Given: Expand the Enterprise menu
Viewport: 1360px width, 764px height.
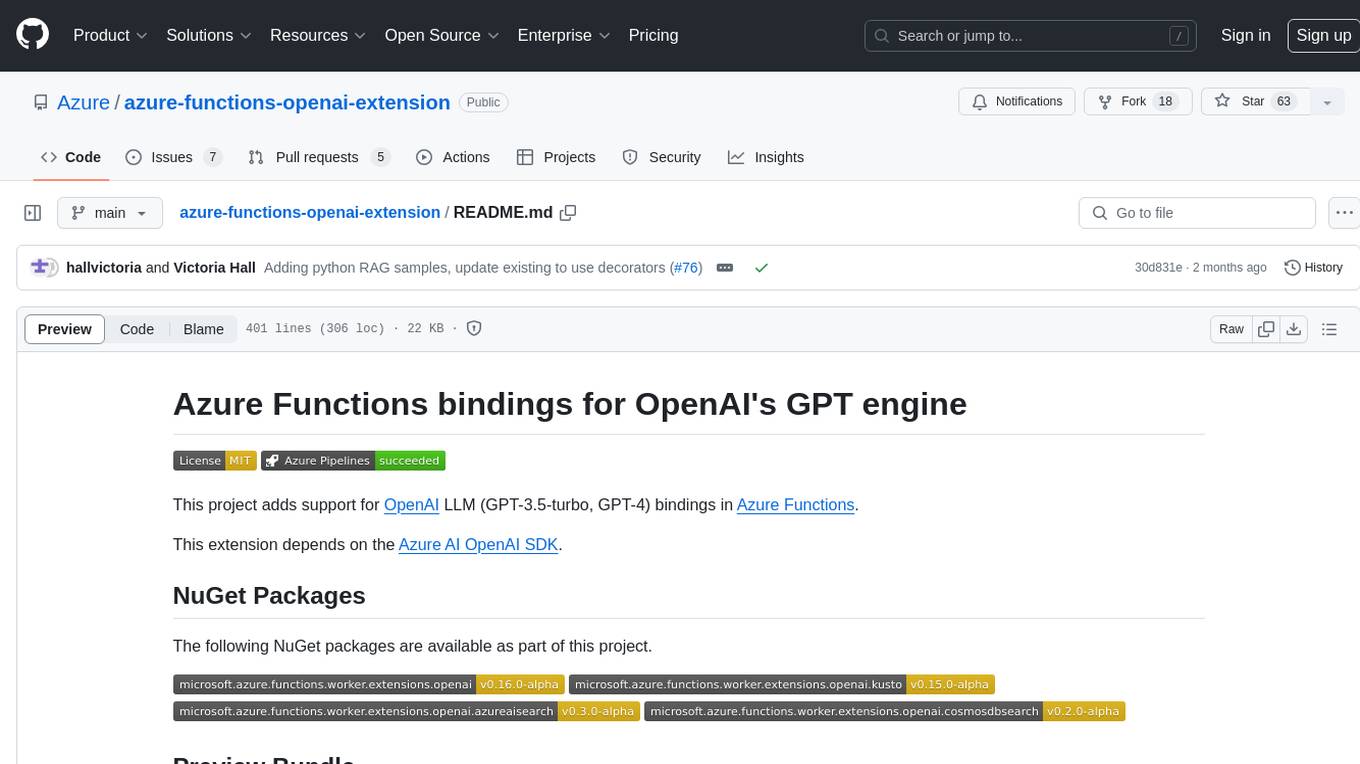Looking at the screenshot, I should coord(563,35).
